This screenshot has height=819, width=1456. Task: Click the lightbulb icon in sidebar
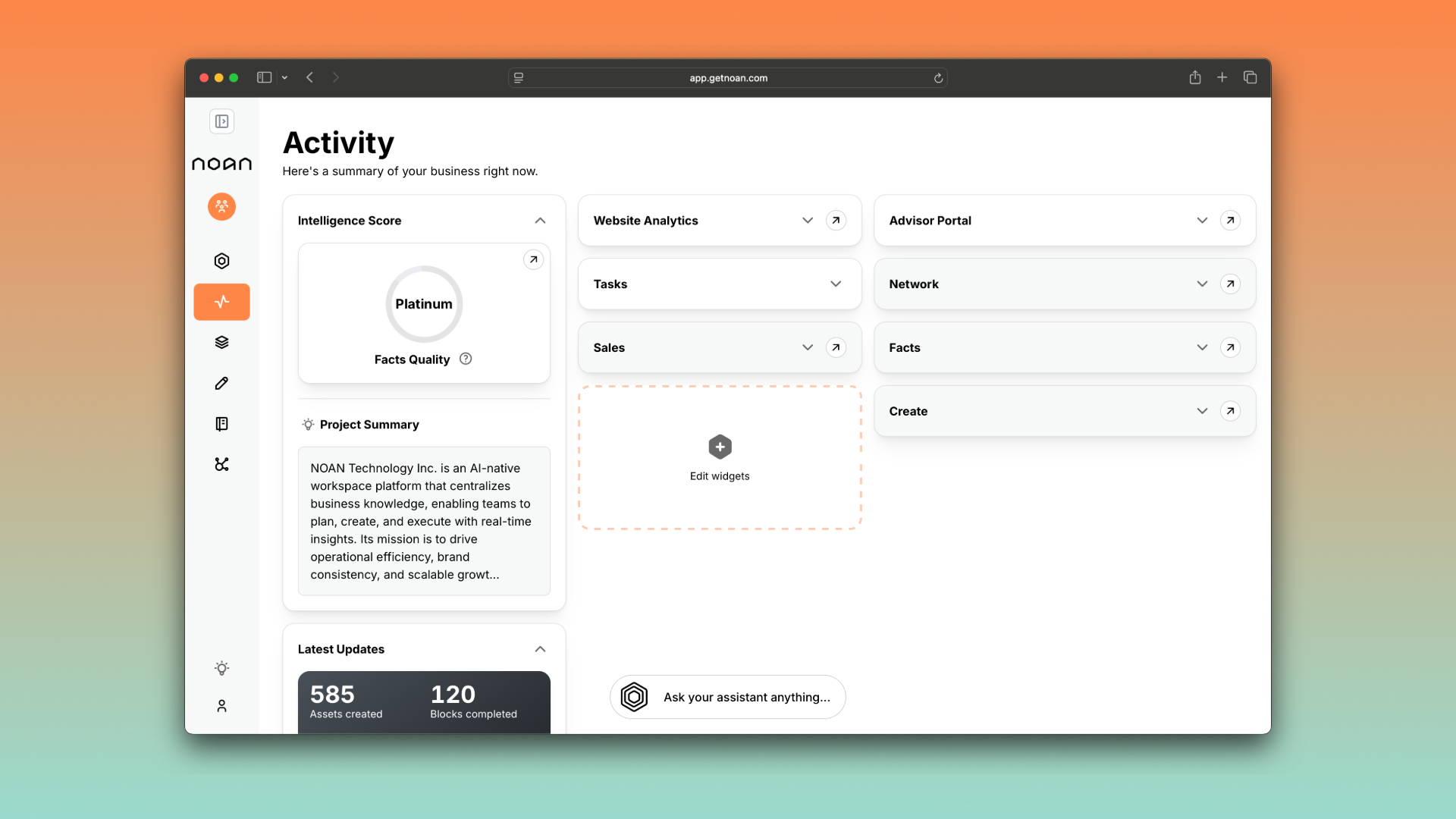pos(221,668)
